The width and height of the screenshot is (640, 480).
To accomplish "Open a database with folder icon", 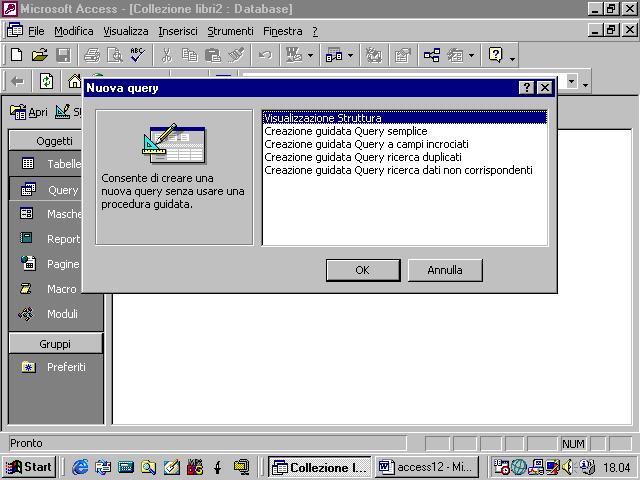I will click(x=40, y=55).
